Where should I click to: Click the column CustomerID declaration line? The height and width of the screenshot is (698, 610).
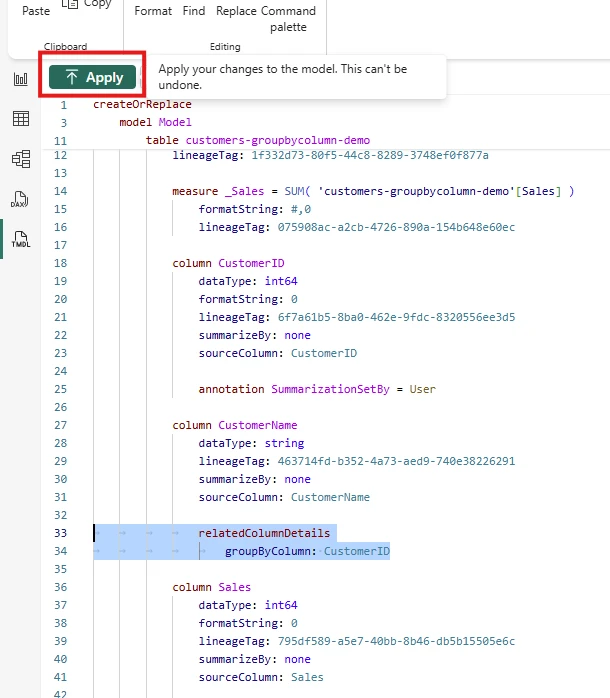[x=228, y=263]
